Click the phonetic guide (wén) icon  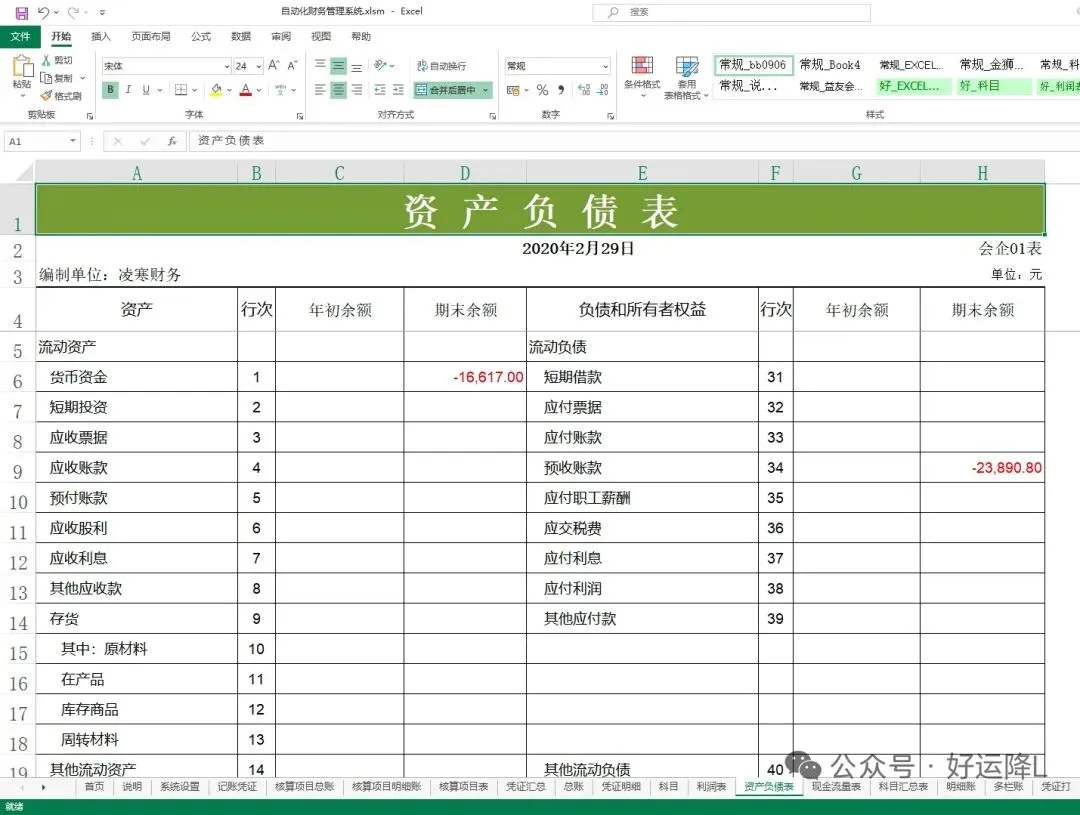click(280, 90)
